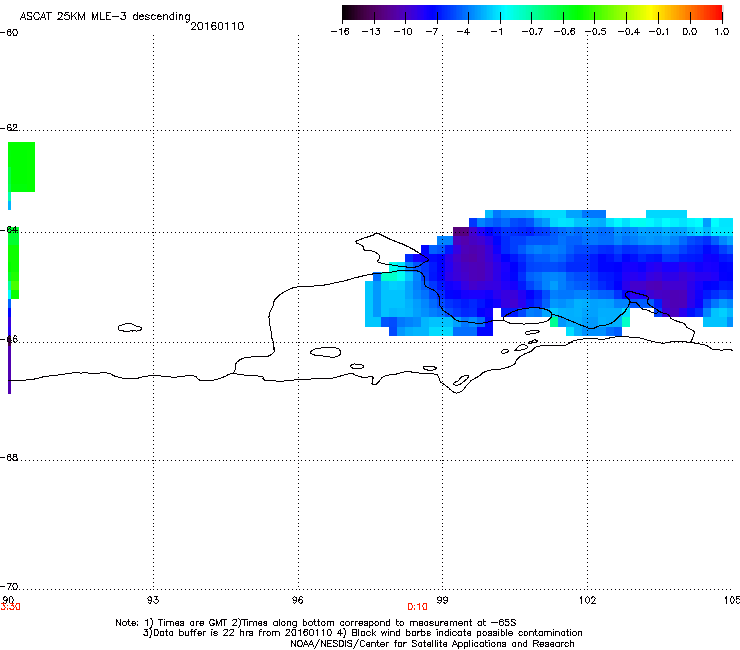Click the latitude axis label "-64"
740x650 pixels.
click(x=9, y=230)
